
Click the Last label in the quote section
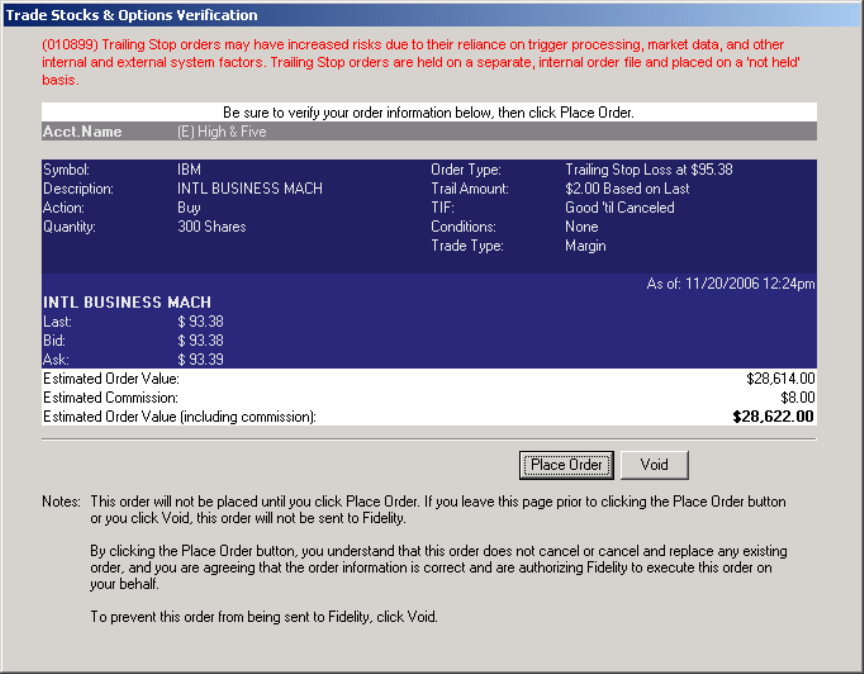(57, 322)
